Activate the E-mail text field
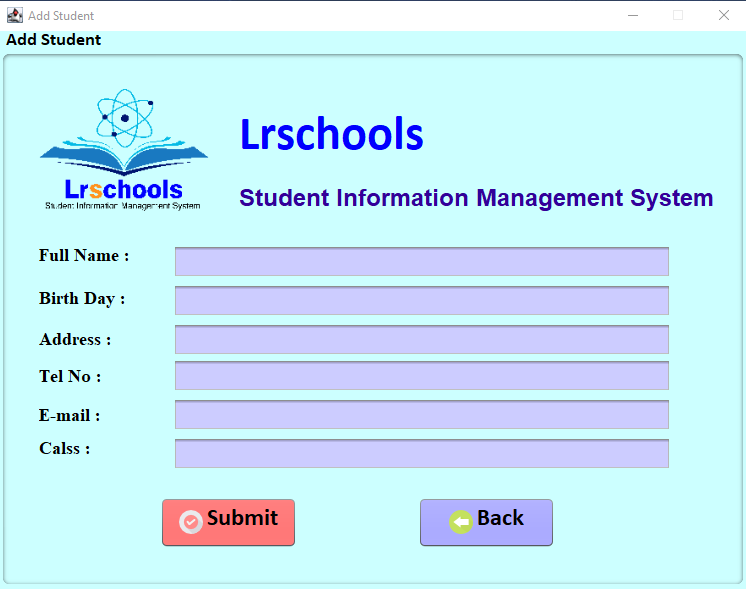 click(422, 414)
